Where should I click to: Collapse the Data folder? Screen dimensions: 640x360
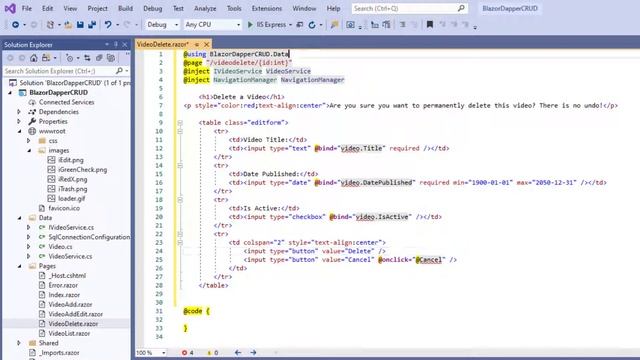(19, 218)
